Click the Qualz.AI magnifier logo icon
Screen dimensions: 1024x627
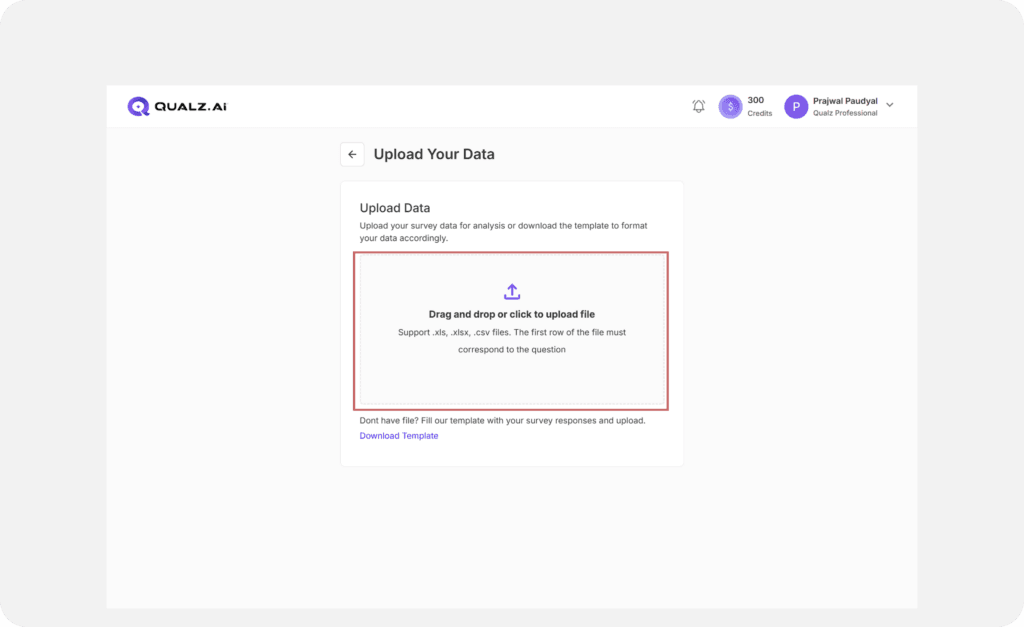point(138,106)
